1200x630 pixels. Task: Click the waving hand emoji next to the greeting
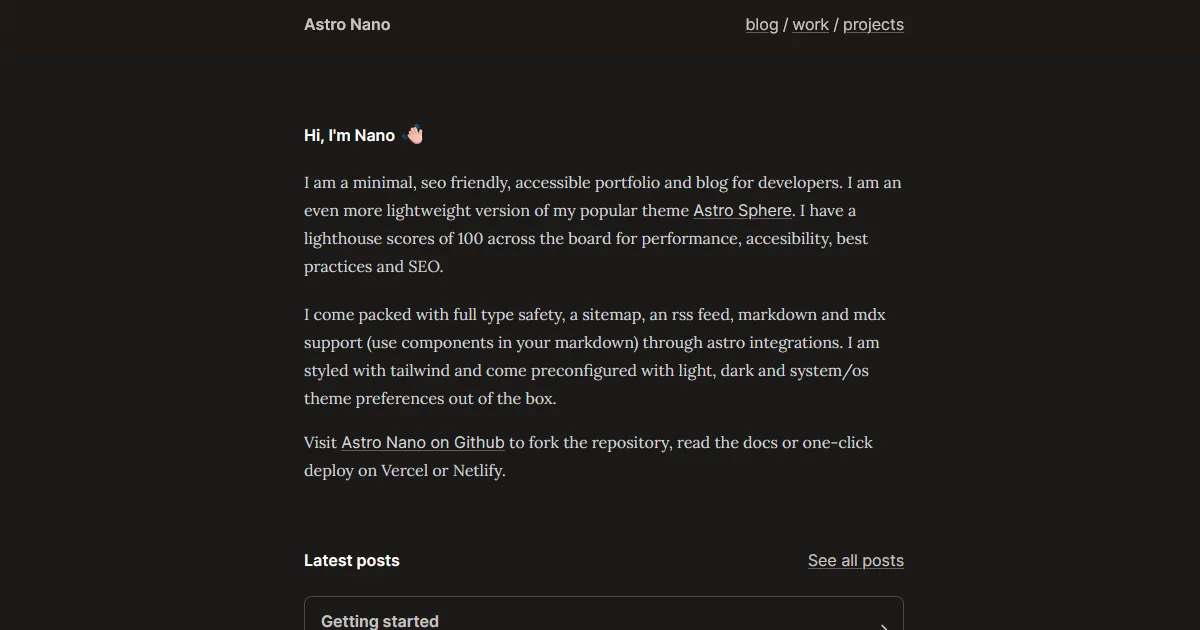click(x=413, y=133)
